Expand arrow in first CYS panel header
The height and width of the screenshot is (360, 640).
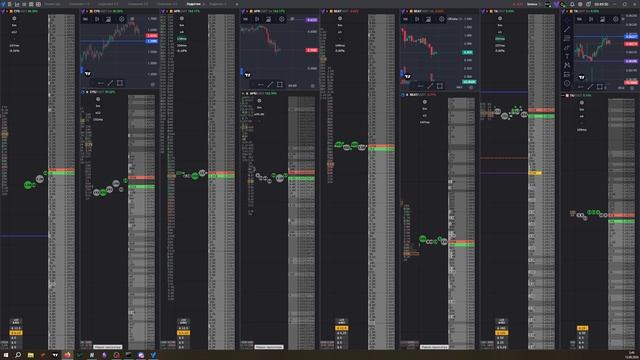tap(7, 11)
